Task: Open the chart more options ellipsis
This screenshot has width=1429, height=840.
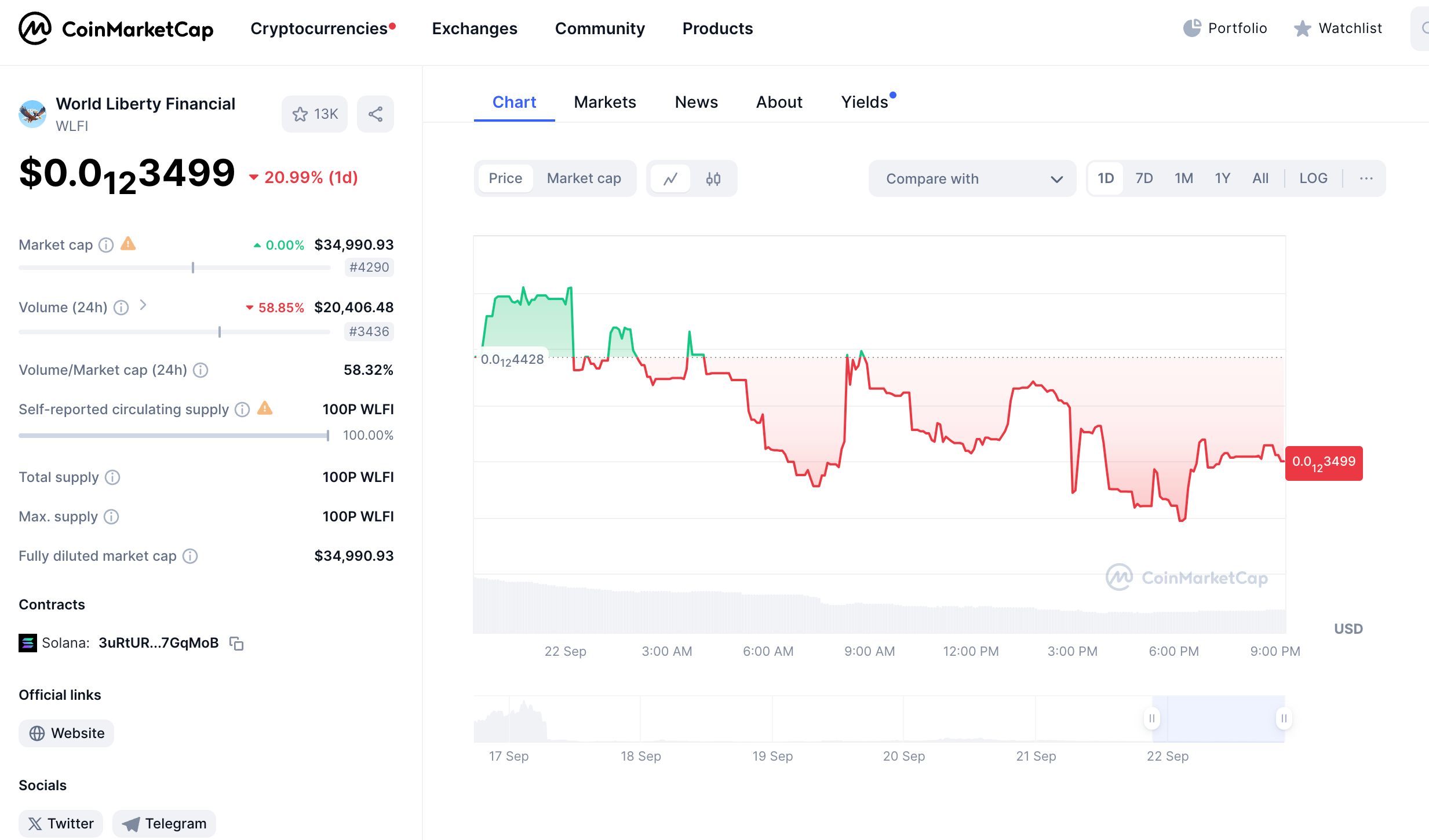Action: click(x=1366, y=178)
